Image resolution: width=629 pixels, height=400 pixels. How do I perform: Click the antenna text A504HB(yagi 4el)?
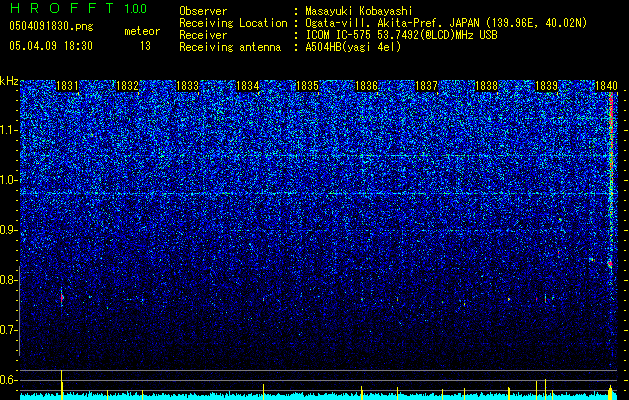coord(353,47)
